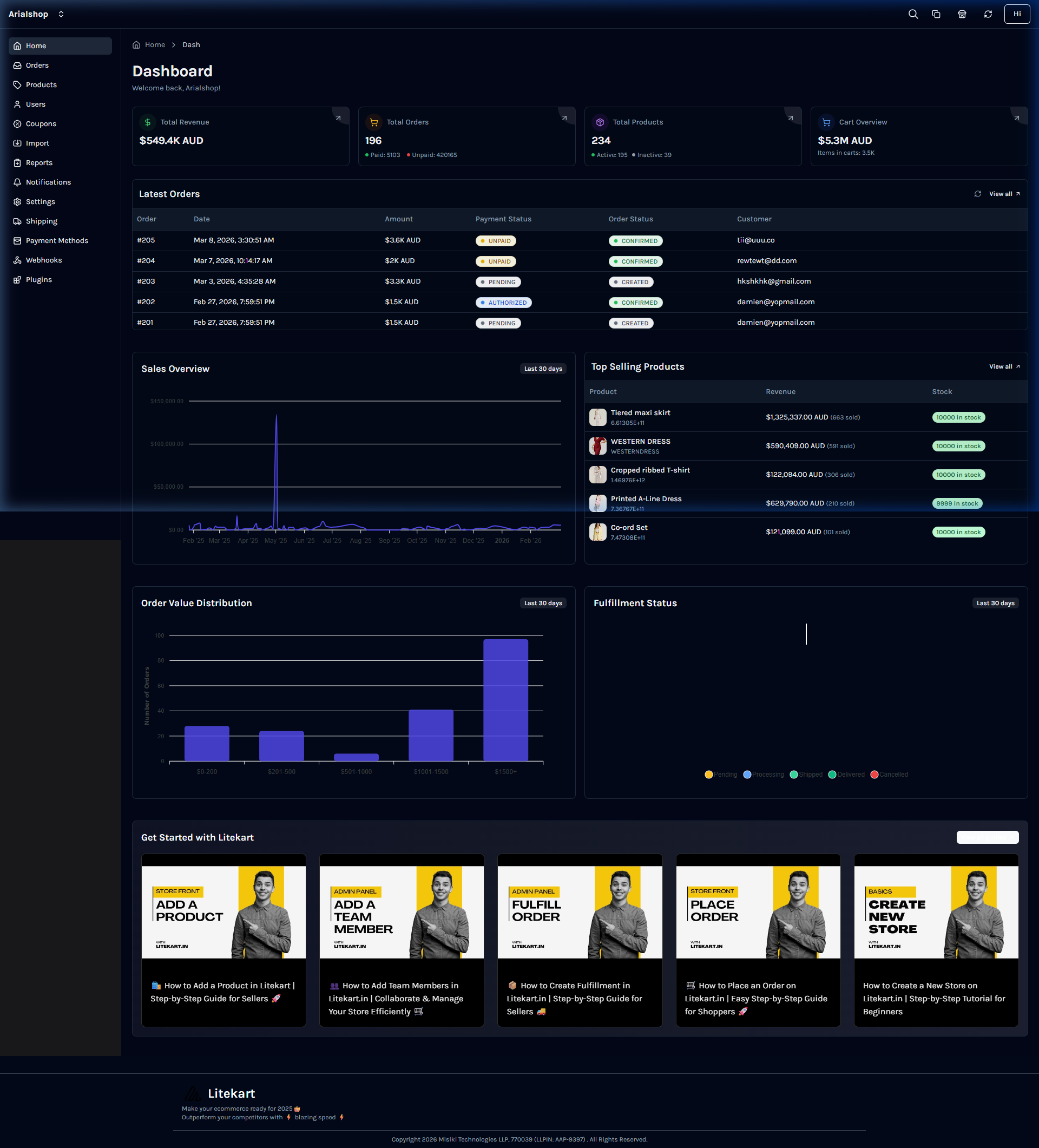Open Total Revenue card arrow icon
1039x1148 pixels.
coord(338,119)
